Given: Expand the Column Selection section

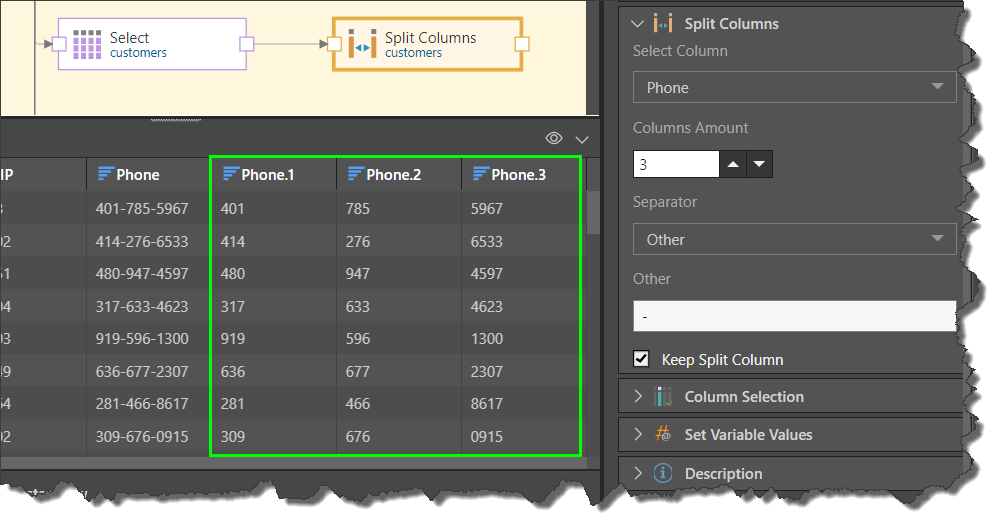Looking at the screenshot, I should (x=638, y=397).
